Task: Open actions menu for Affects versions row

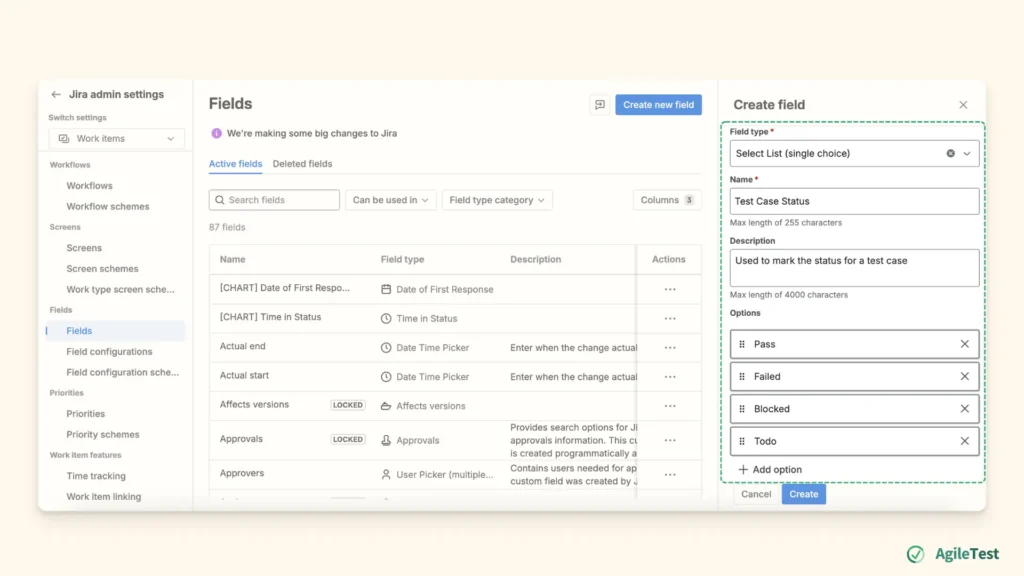Action: [670, 406]
